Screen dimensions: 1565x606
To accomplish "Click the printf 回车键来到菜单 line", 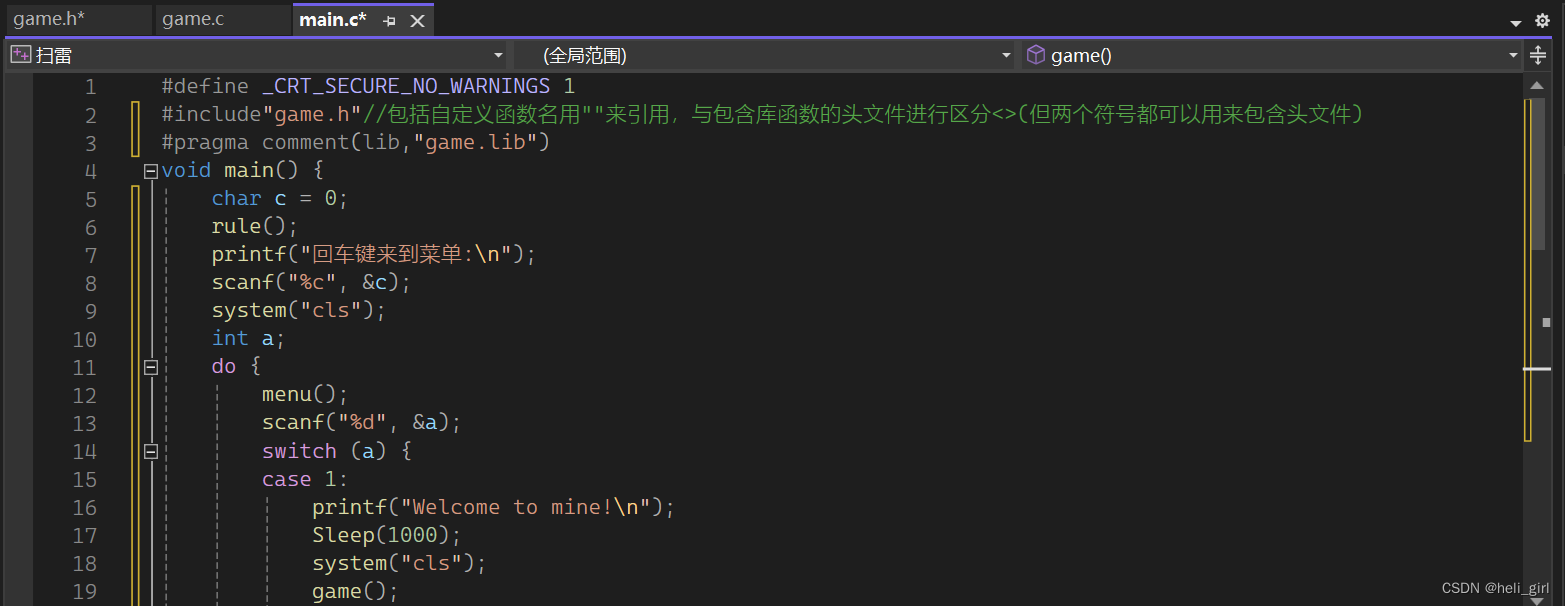I will 374,255.
